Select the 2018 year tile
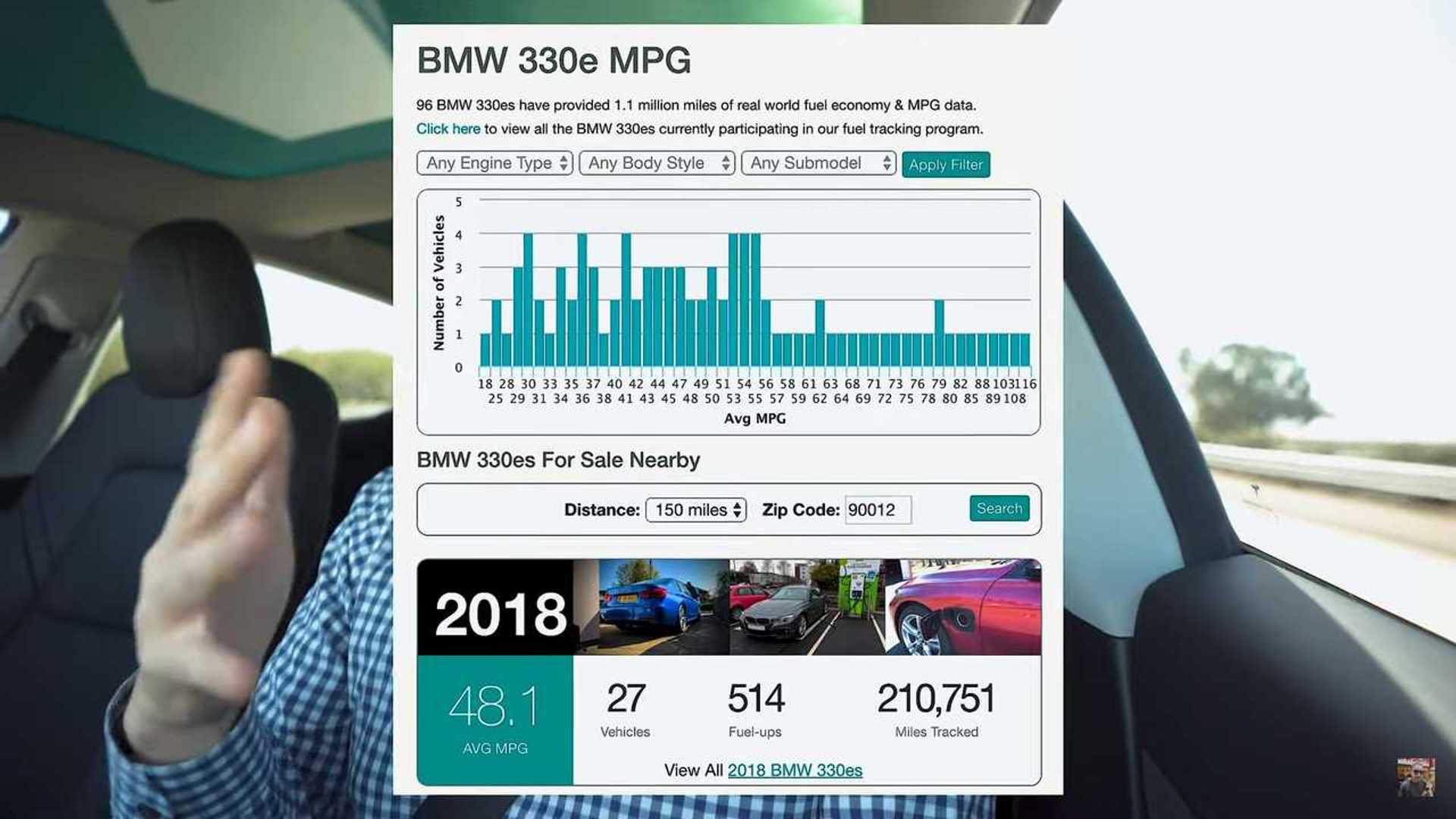The height and width of the screenshot is (819, 1456). point(499,613)
